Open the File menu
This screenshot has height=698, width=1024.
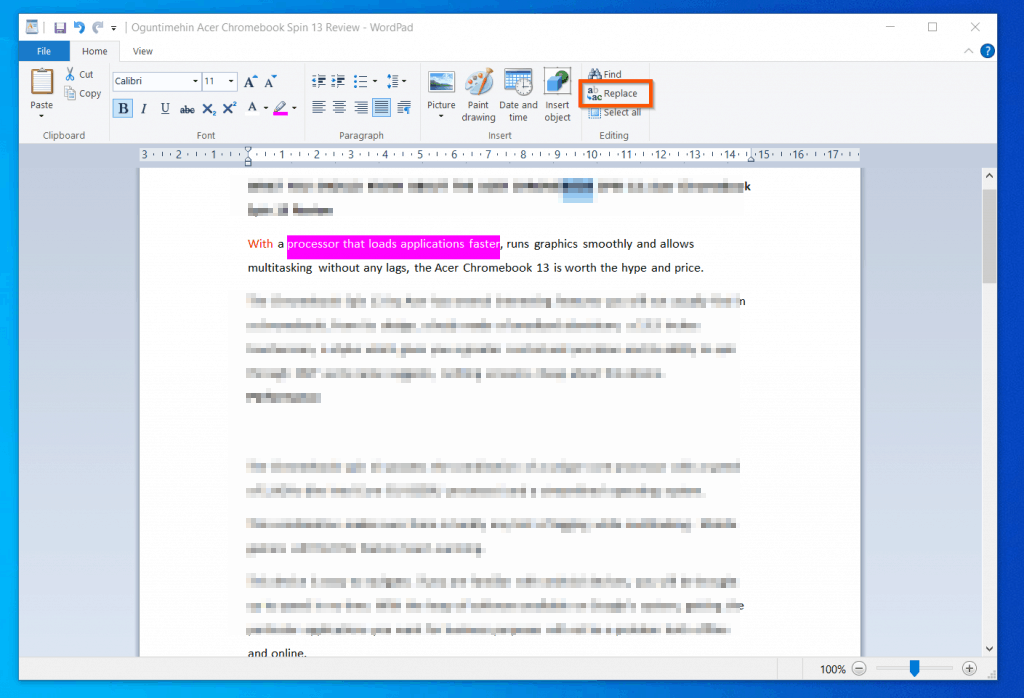coord(43,51)
